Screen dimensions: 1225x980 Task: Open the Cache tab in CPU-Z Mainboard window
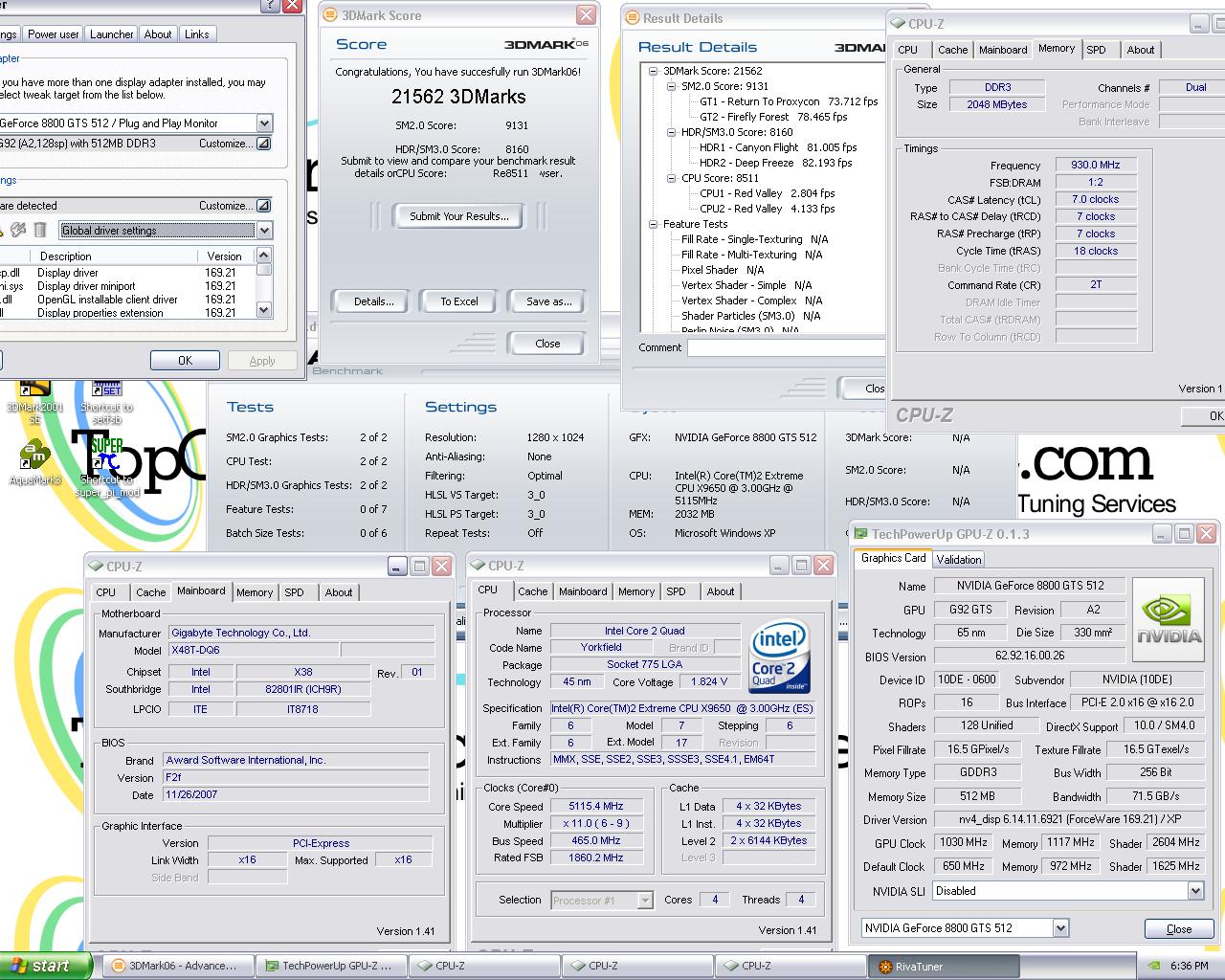[x=150, y=592]
